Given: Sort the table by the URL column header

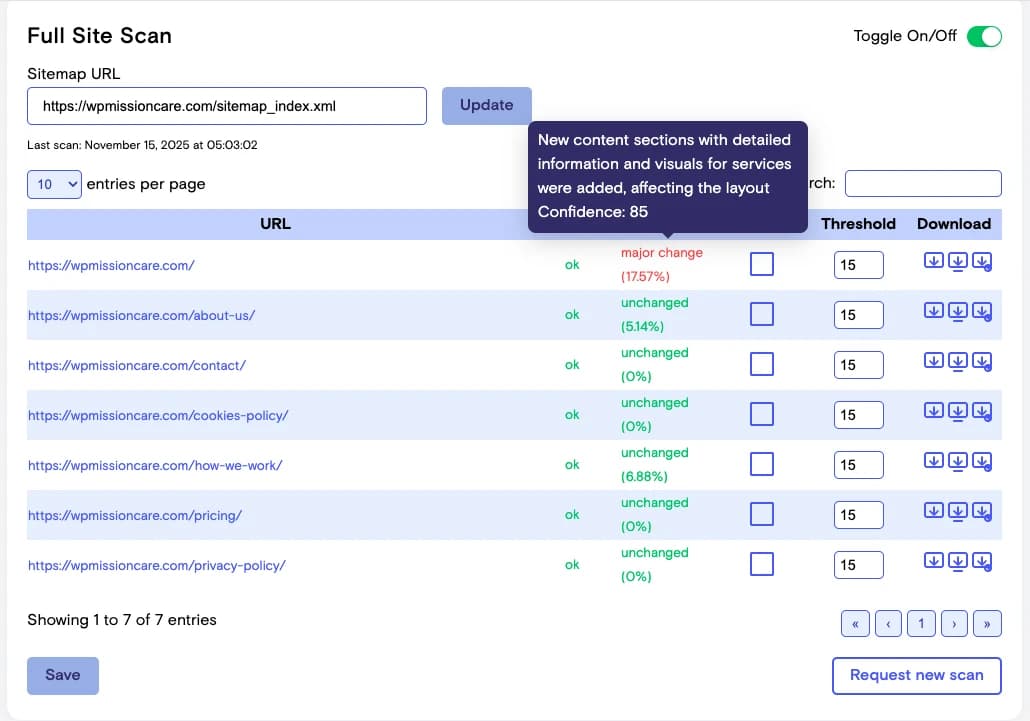Looking at the screenshot, I should [x=275, y=223].
